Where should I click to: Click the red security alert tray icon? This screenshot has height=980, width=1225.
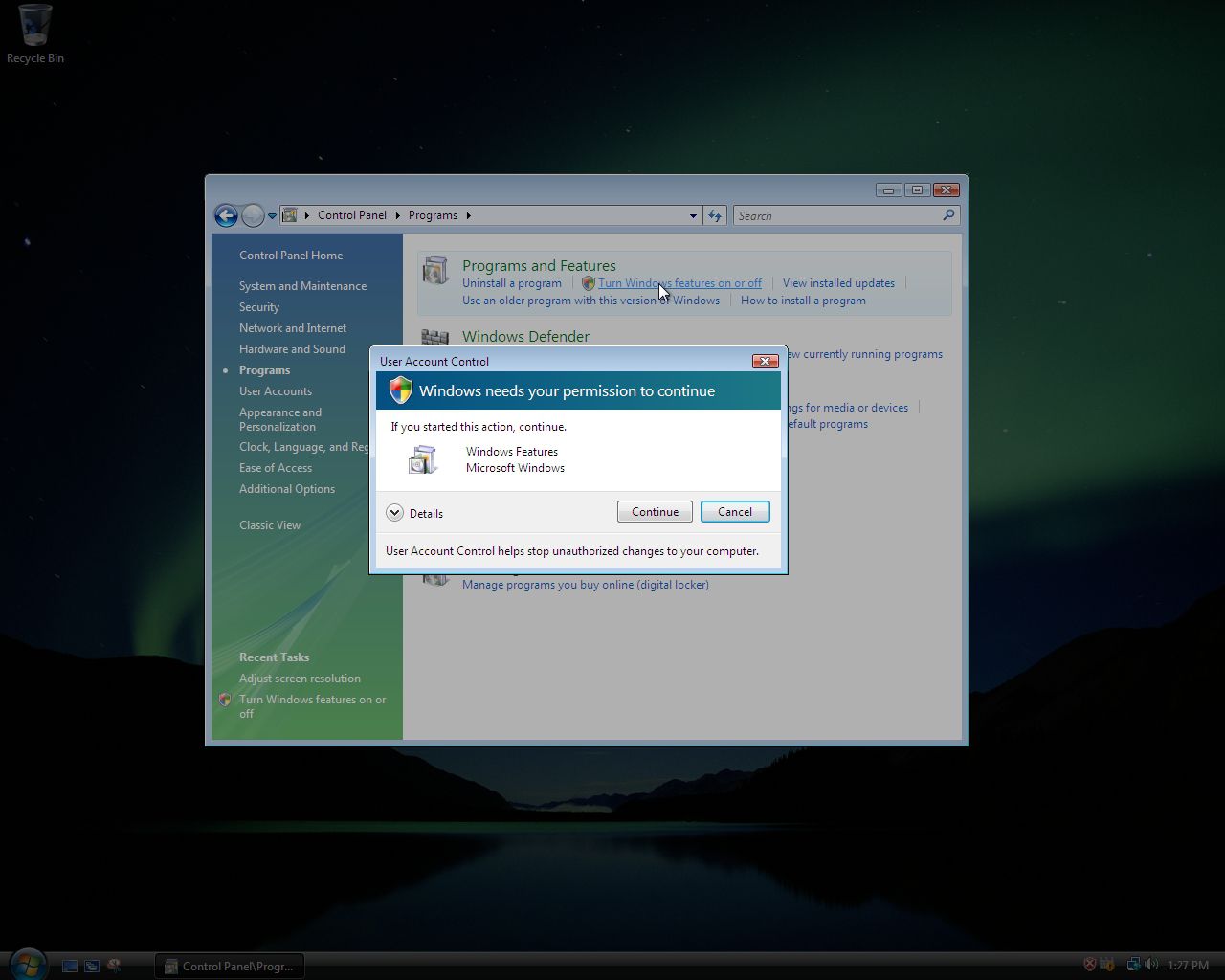tap(1089, 965)
